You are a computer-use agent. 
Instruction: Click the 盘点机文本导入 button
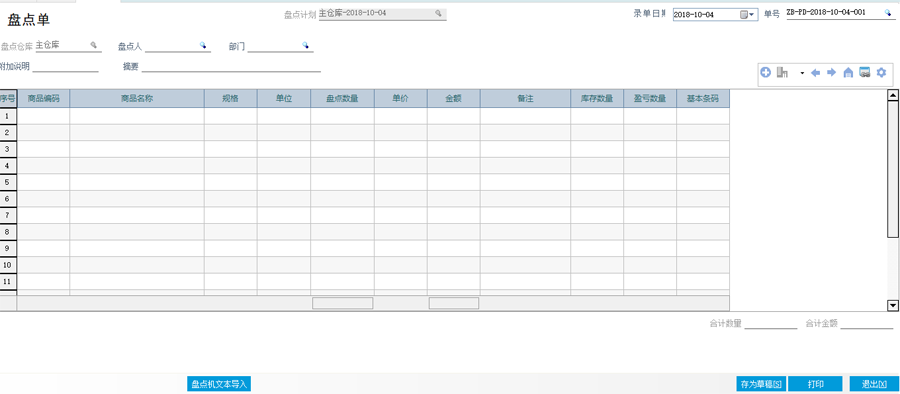(219, 384)
